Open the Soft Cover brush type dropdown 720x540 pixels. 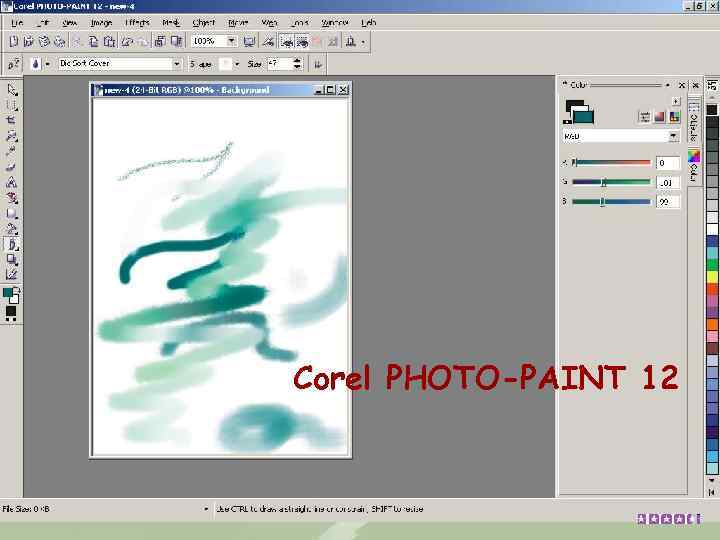177,64
